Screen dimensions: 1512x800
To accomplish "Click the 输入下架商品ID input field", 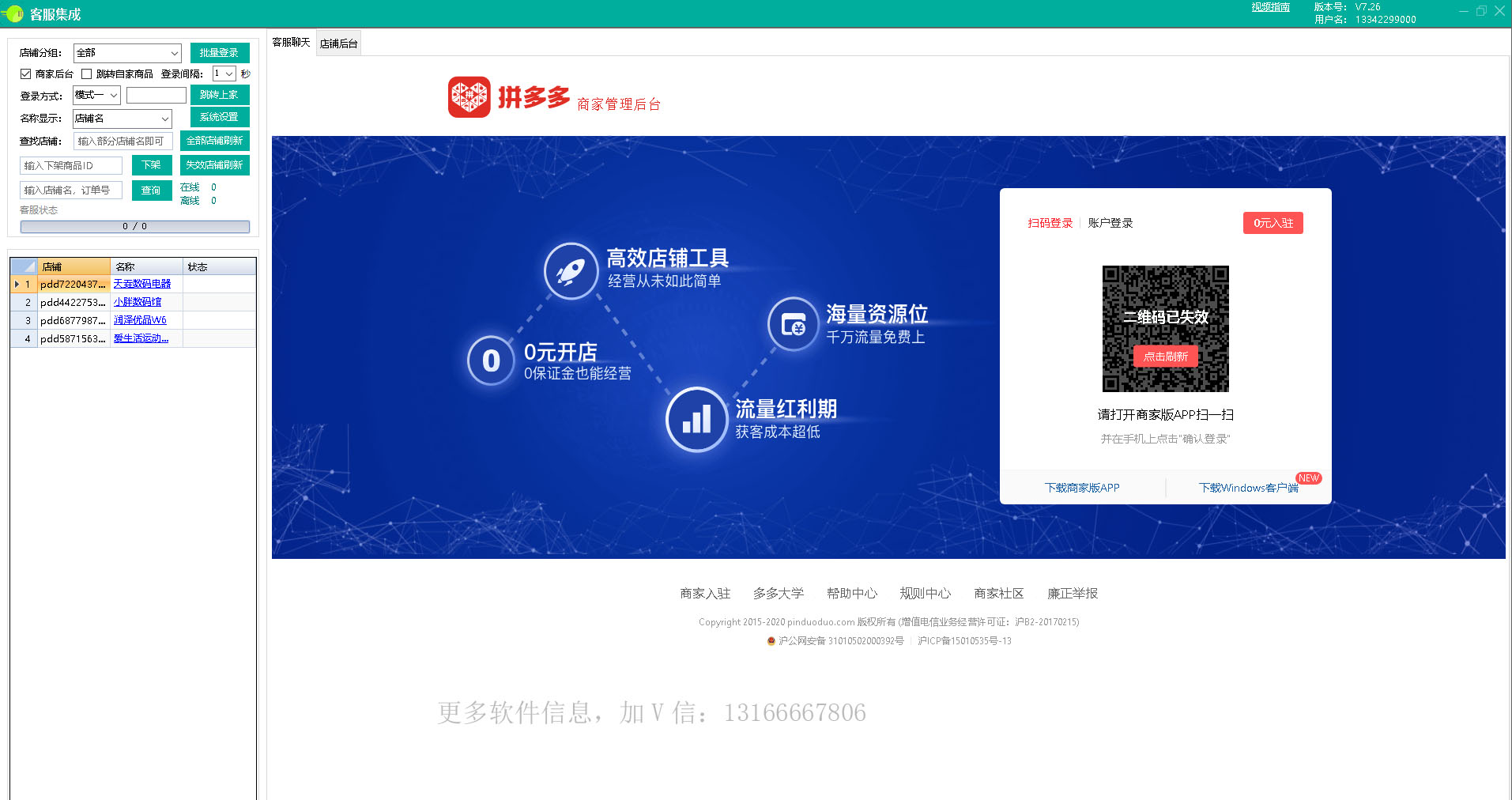I will click(70, 165).
